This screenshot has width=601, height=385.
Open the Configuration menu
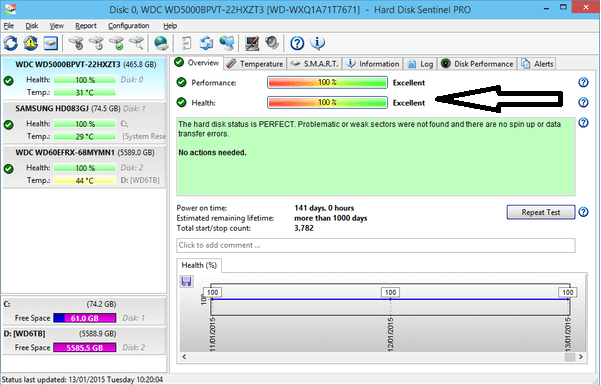(x=128, y=26)
